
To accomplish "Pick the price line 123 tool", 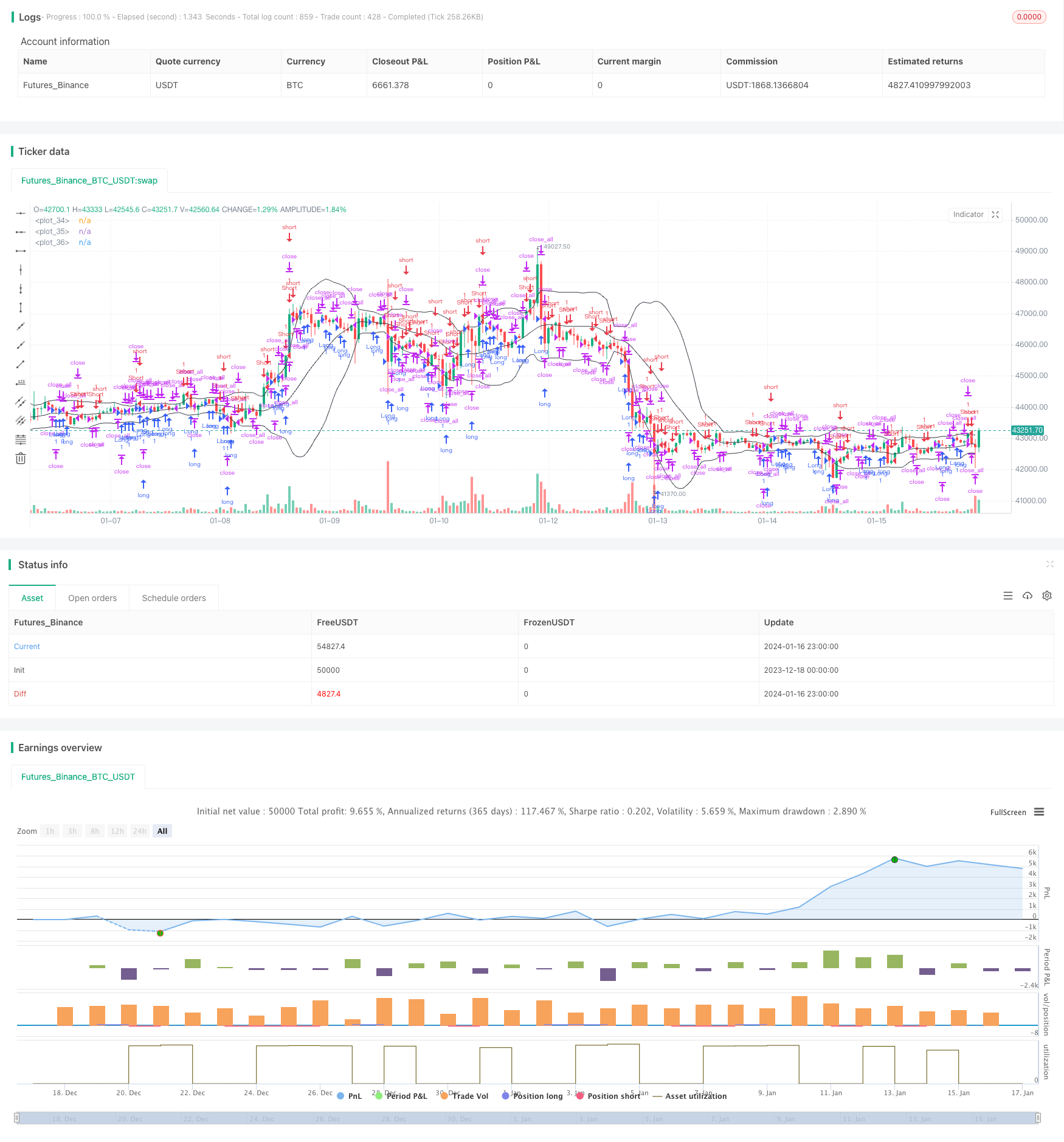I will point(21,383).
